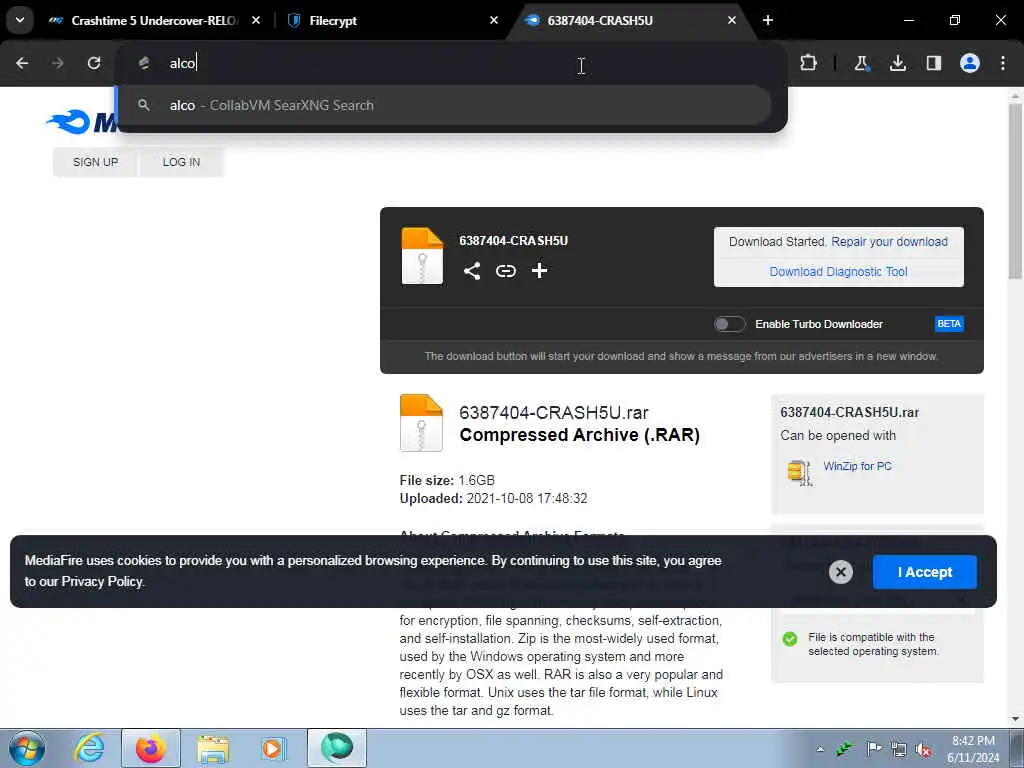The image size is (1024, 768).
Task: Dismiss cookie banner with the X button
Action: (x=840, y=572)
